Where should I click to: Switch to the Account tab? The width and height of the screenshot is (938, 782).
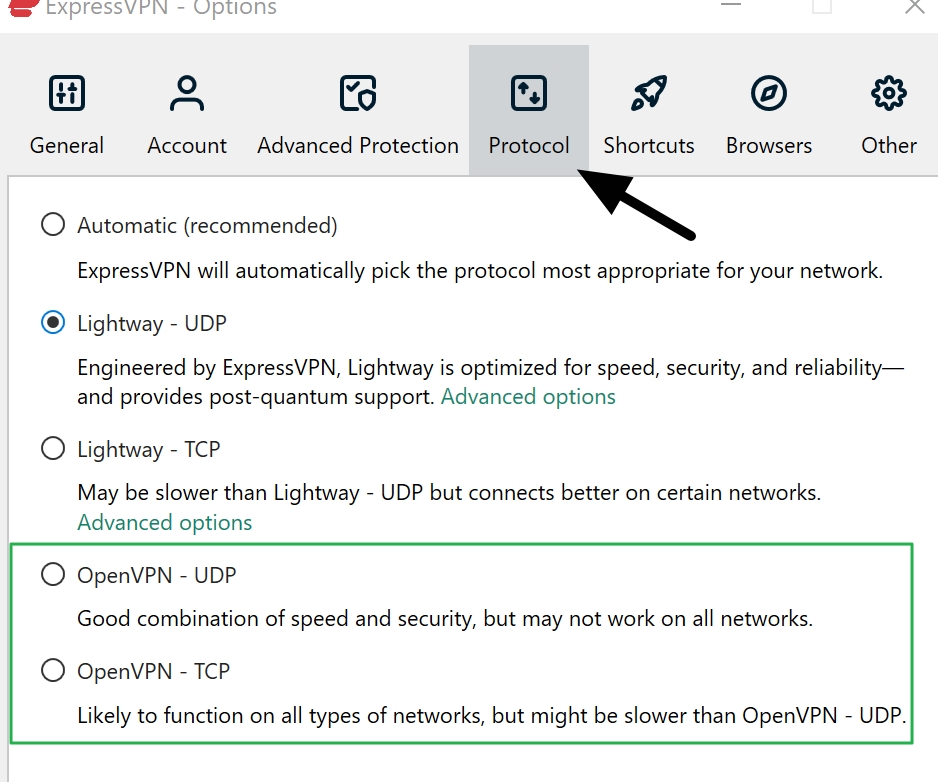[186, 145]
